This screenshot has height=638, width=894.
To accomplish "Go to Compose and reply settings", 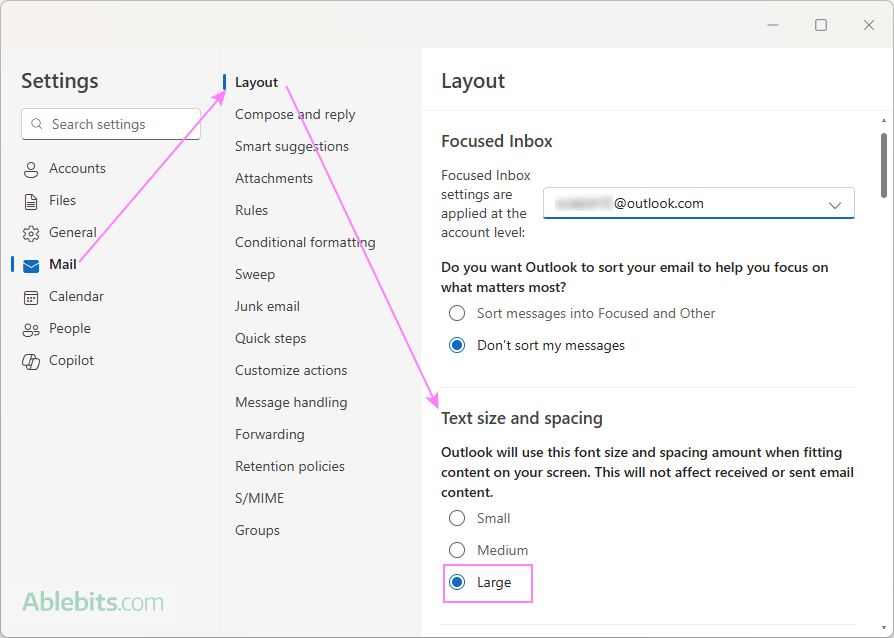I will click(x=295, y=114).
